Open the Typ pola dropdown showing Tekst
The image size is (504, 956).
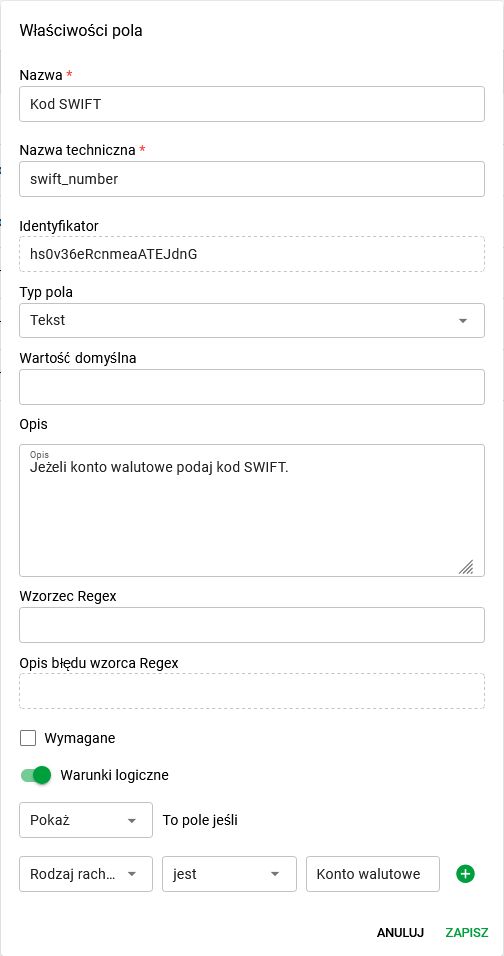pyautogui.click(x=252, y=320)
